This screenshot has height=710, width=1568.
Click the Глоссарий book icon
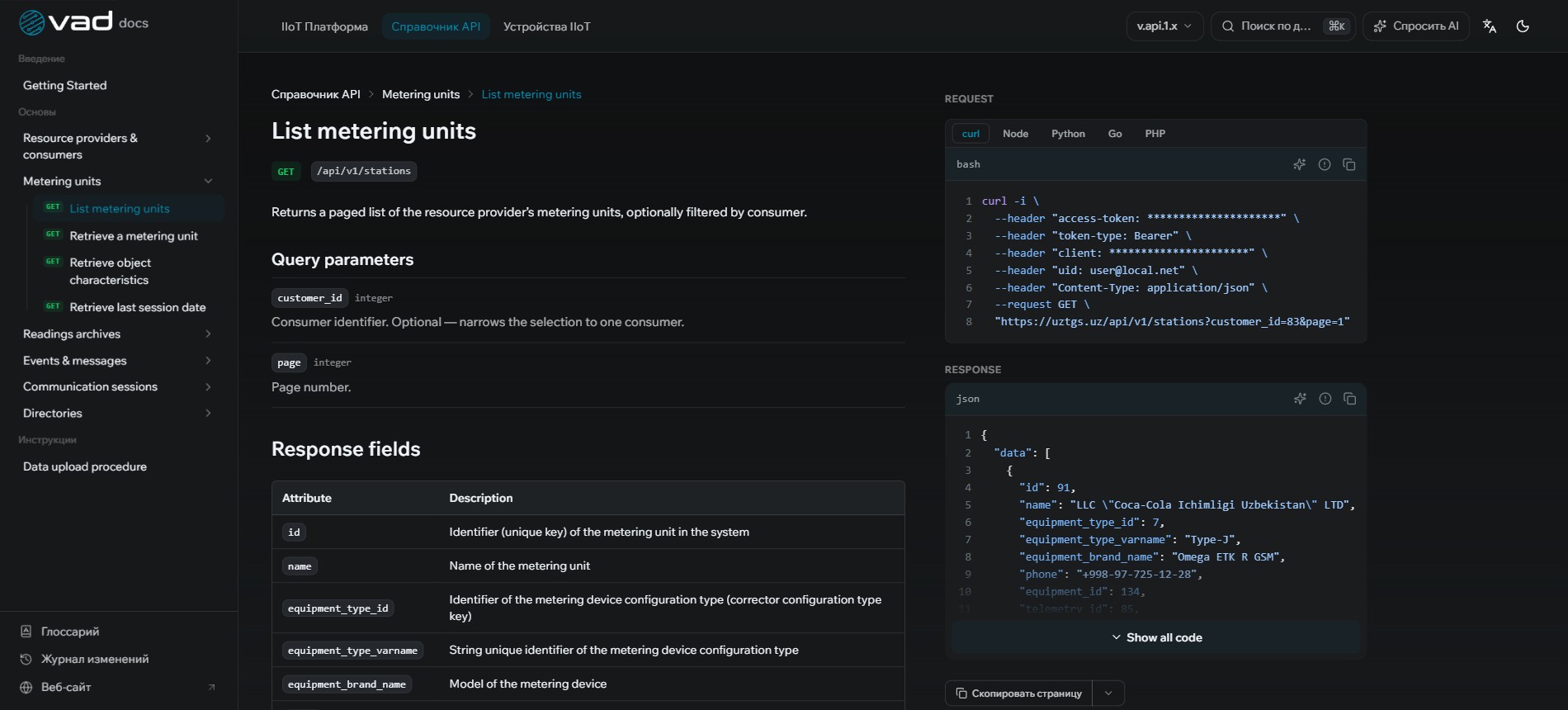point(26,632)
